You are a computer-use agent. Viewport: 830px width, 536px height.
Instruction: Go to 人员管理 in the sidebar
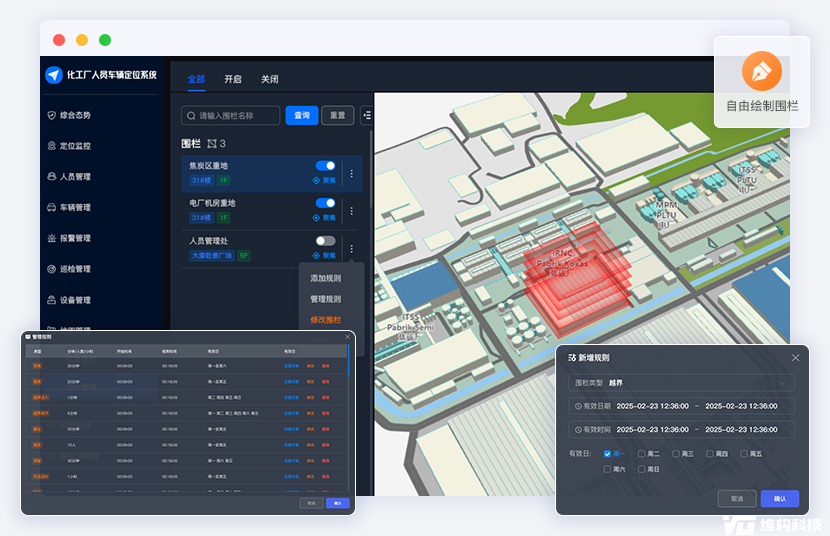coord(74,177)
